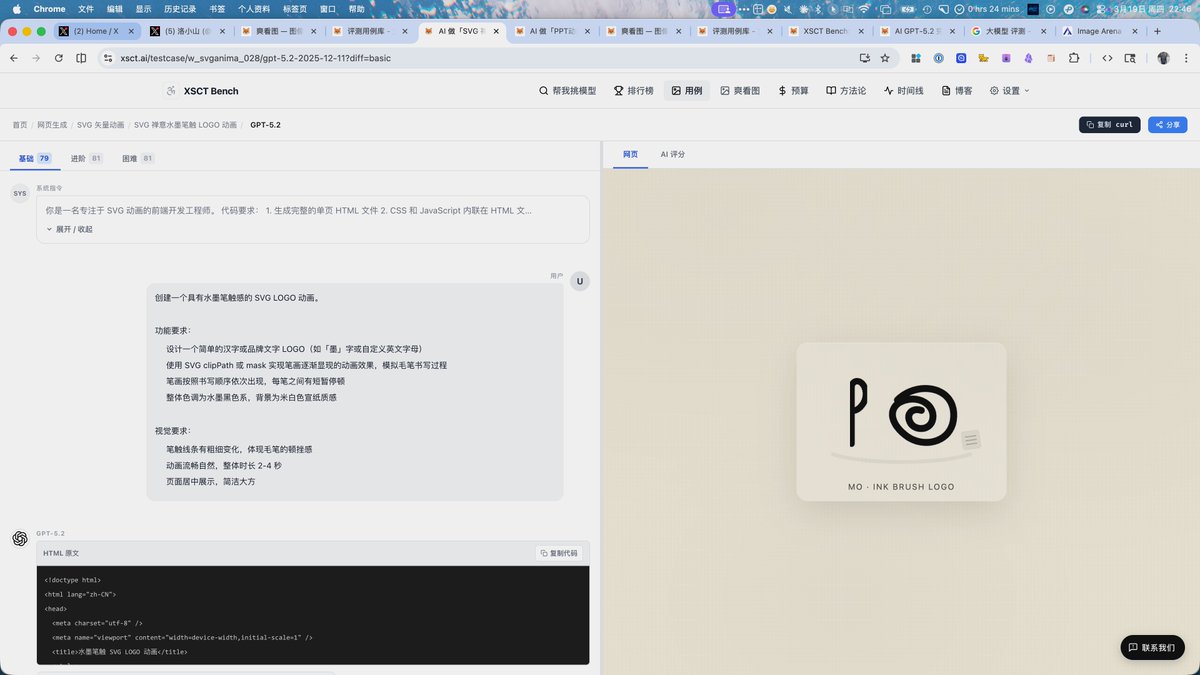Viewport: 1200px width, 675px height.
Task: Click the Wi-Fi icon in menu bar
Action: pos(863,8)
